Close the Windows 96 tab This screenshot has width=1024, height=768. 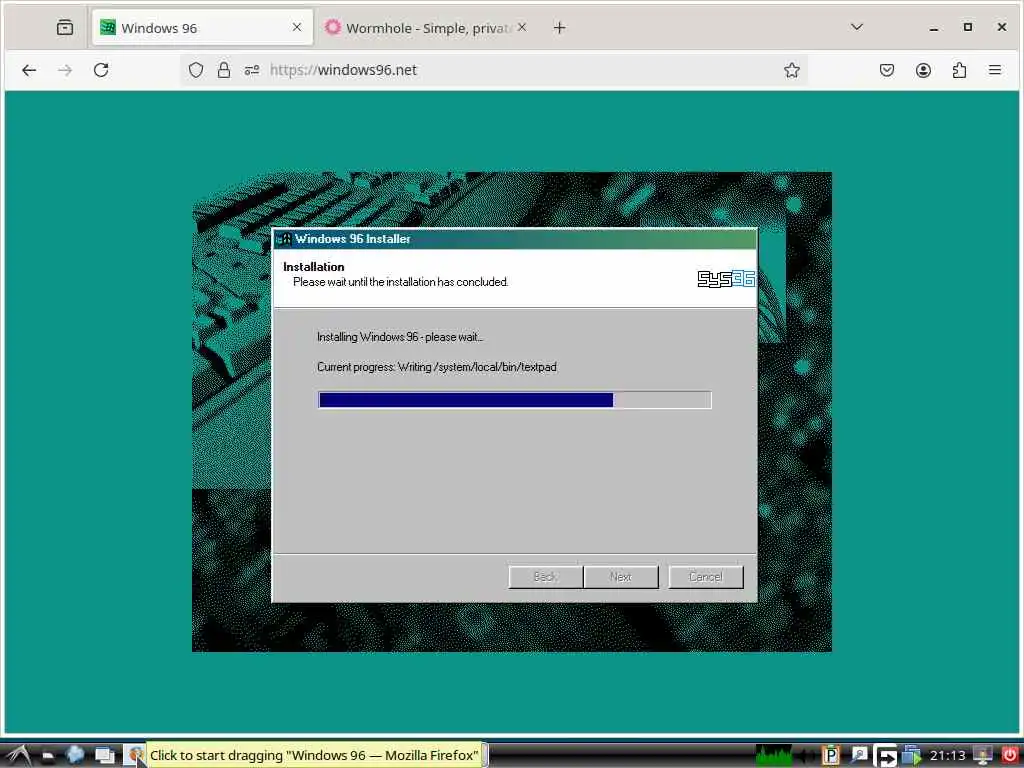click(296, 27)
